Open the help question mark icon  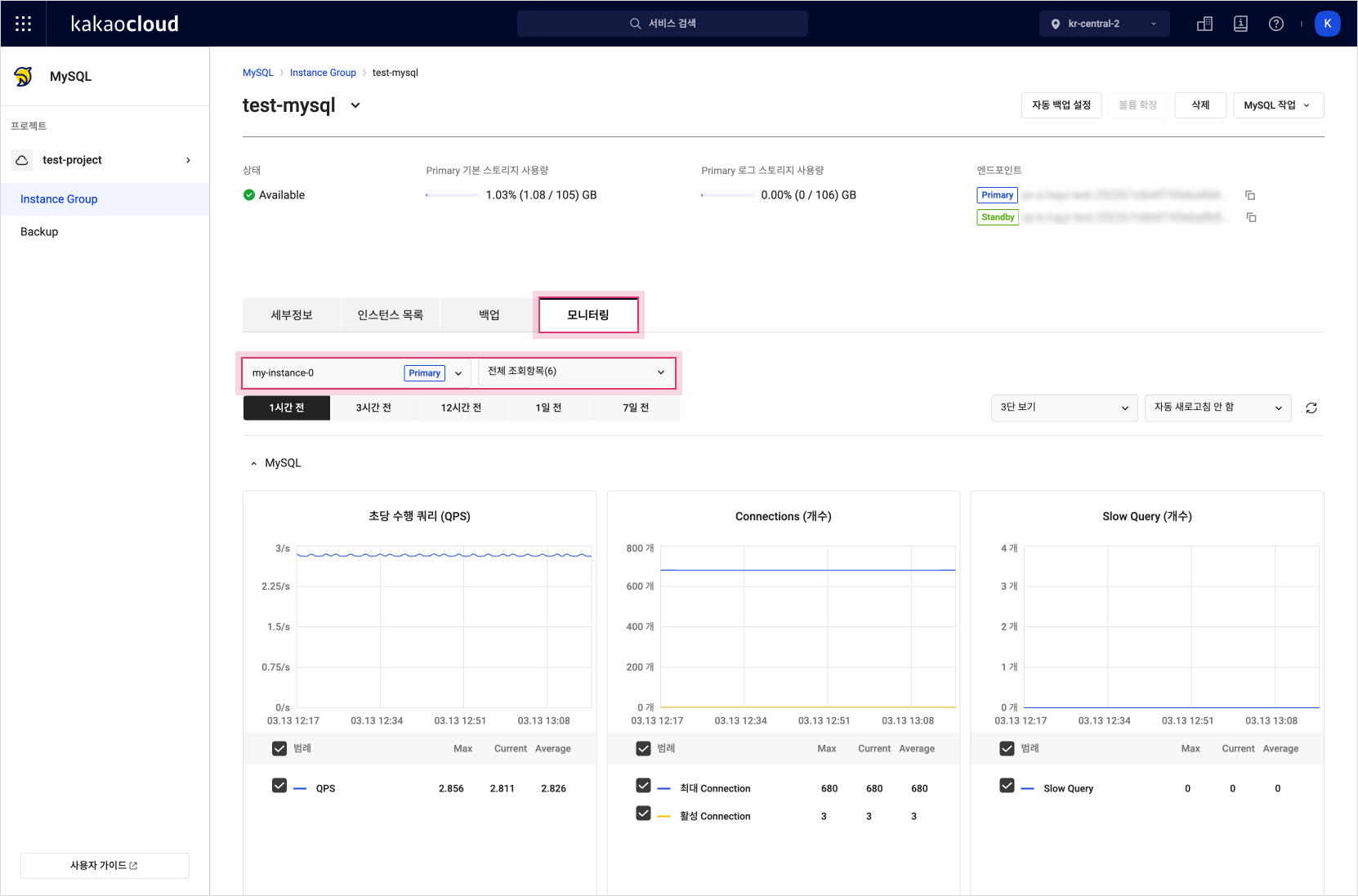pyautogui.click(x=1276, y=24)
